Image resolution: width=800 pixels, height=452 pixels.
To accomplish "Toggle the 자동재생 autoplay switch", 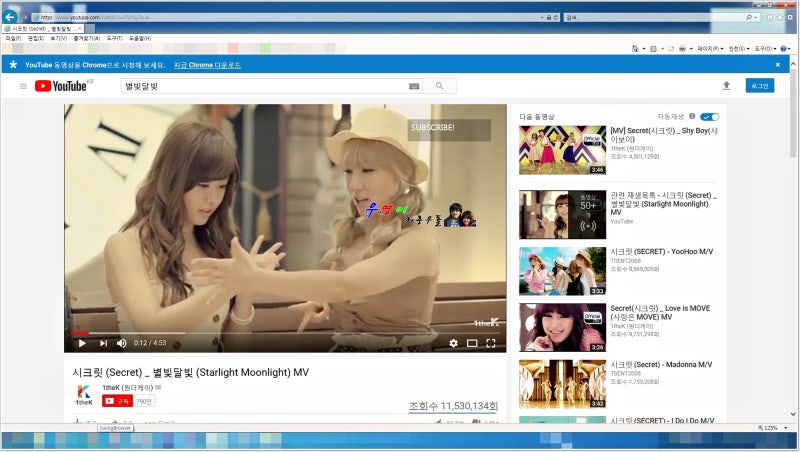I will pos(709,117).
